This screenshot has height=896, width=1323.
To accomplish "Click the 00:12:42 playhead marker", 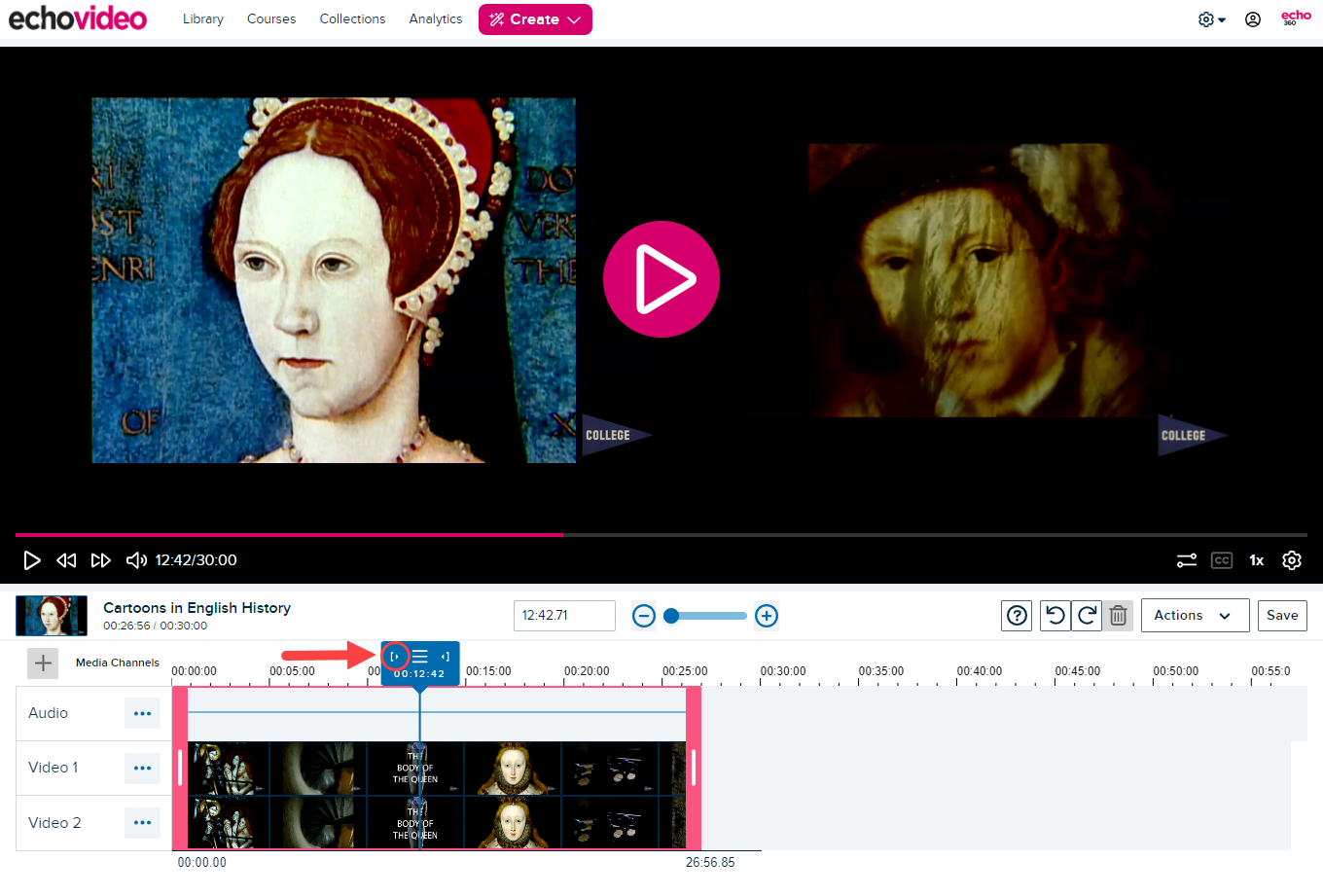I will pos(419,673).
